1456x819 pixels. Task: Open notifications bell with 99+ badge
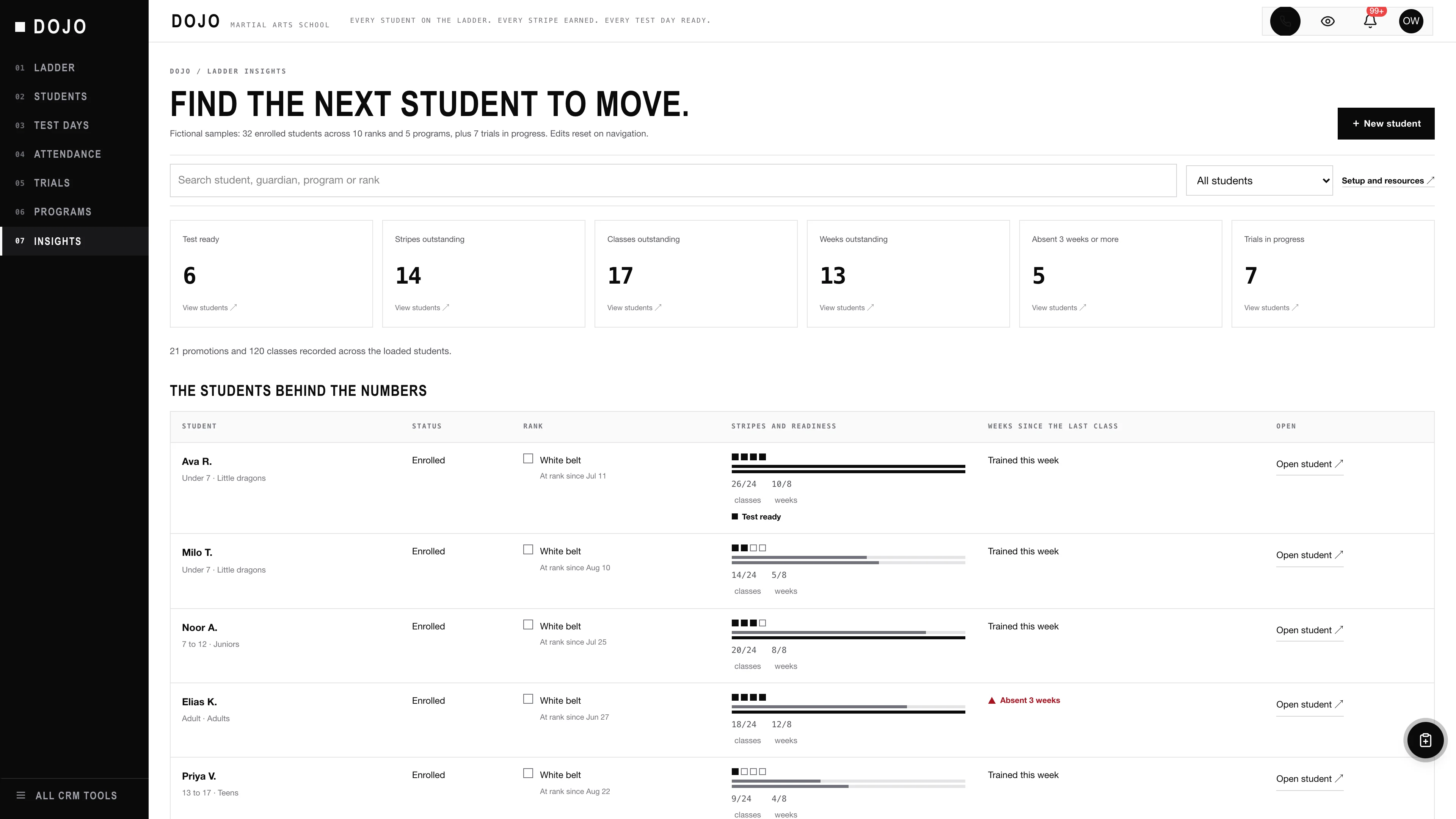pos(1370,21)
